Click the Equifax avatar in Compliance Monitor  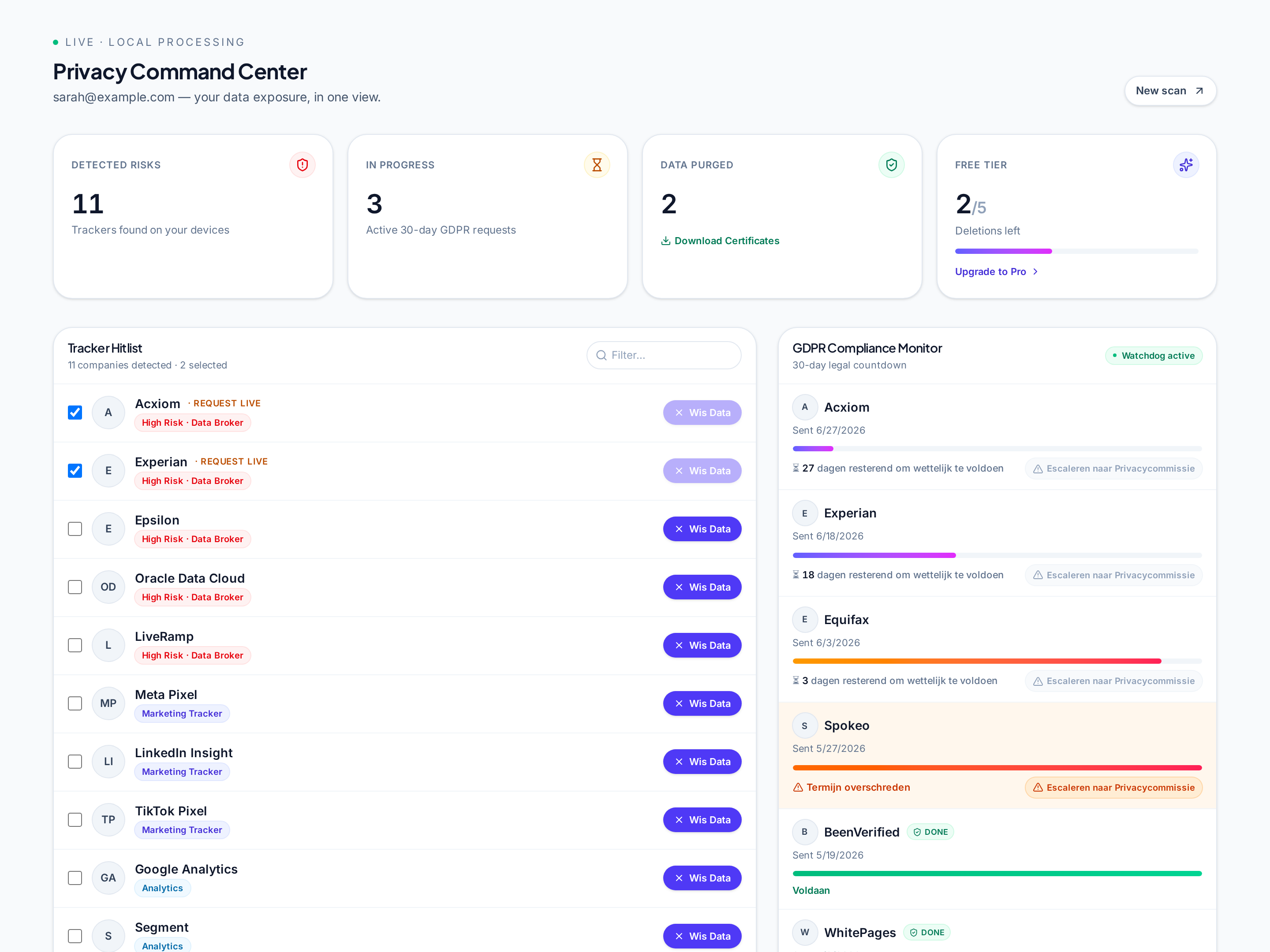805,619
